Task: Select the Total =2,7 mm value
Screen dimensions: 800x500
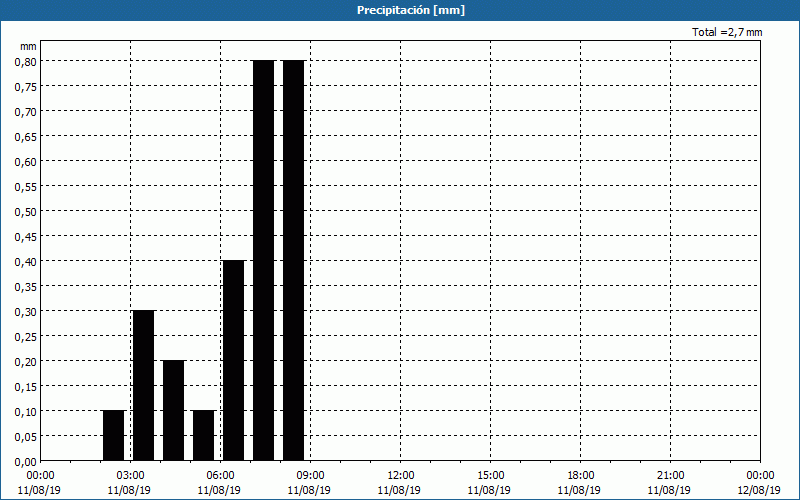Action: click(x=727, y=32)
